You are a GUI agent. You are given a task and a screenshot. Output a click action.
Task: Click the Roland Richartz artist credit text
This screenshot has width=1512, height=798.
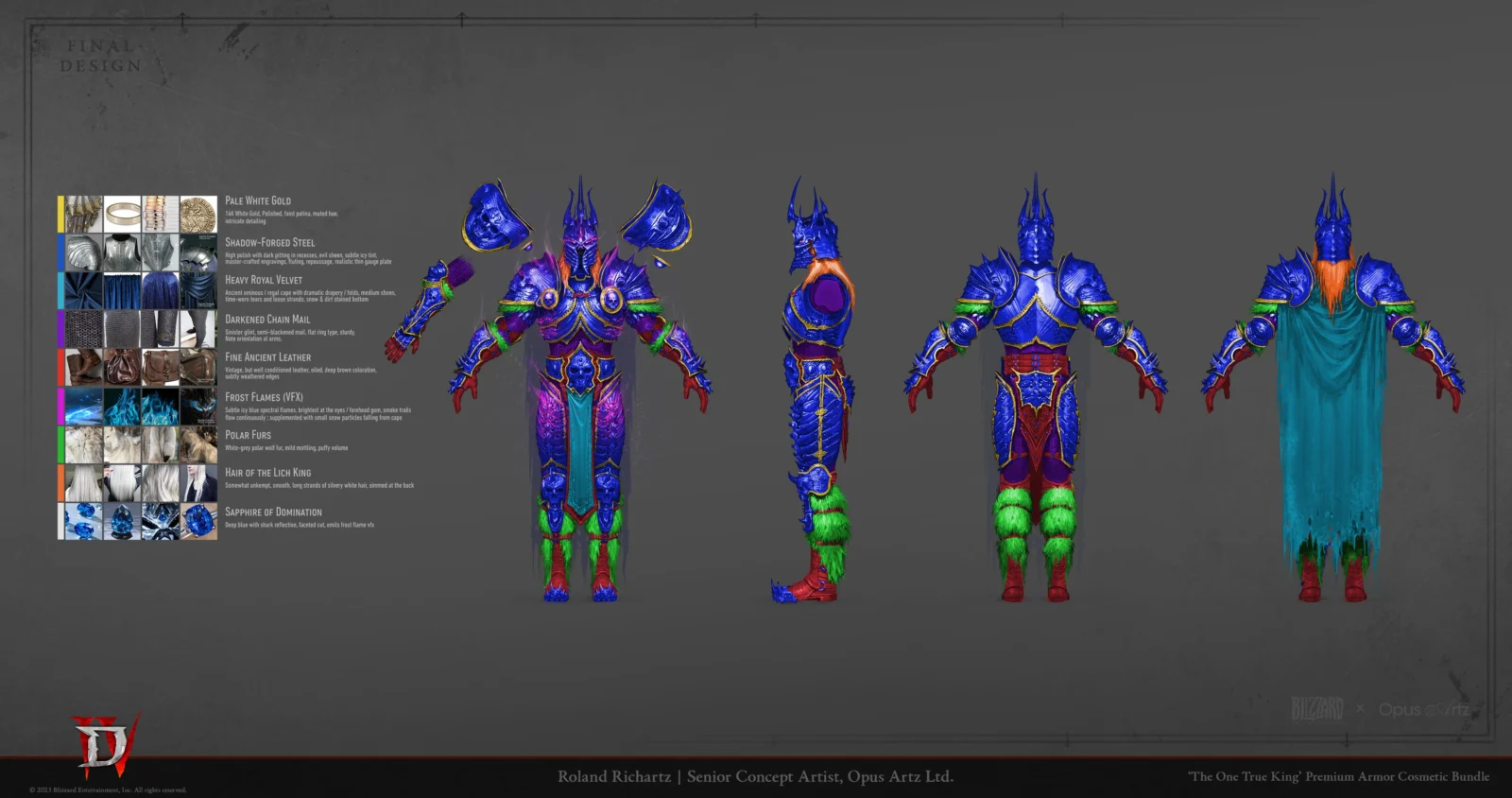(x=755, y=776)
